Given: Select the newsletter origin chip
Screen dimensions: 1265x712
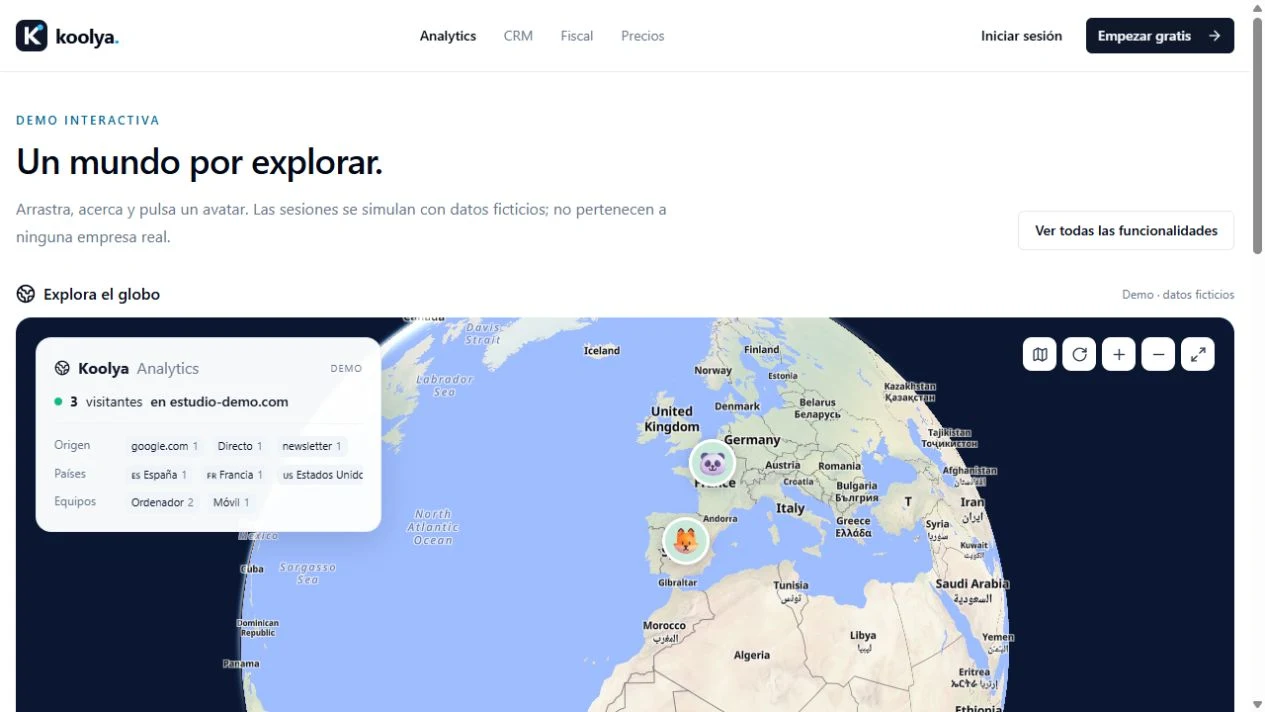Looking at the screenshot, I should [312, 446].
